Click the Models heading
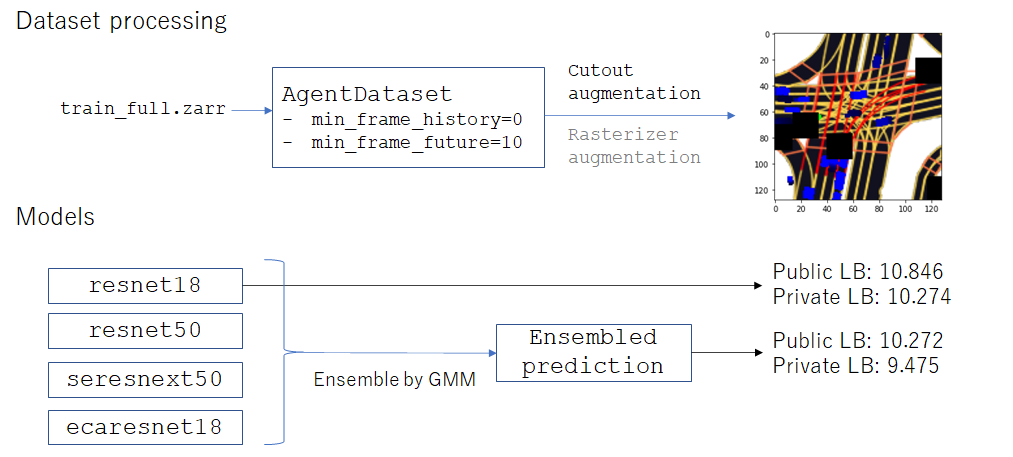This screenshot has height=457, width=1013. tap(56, 217)
